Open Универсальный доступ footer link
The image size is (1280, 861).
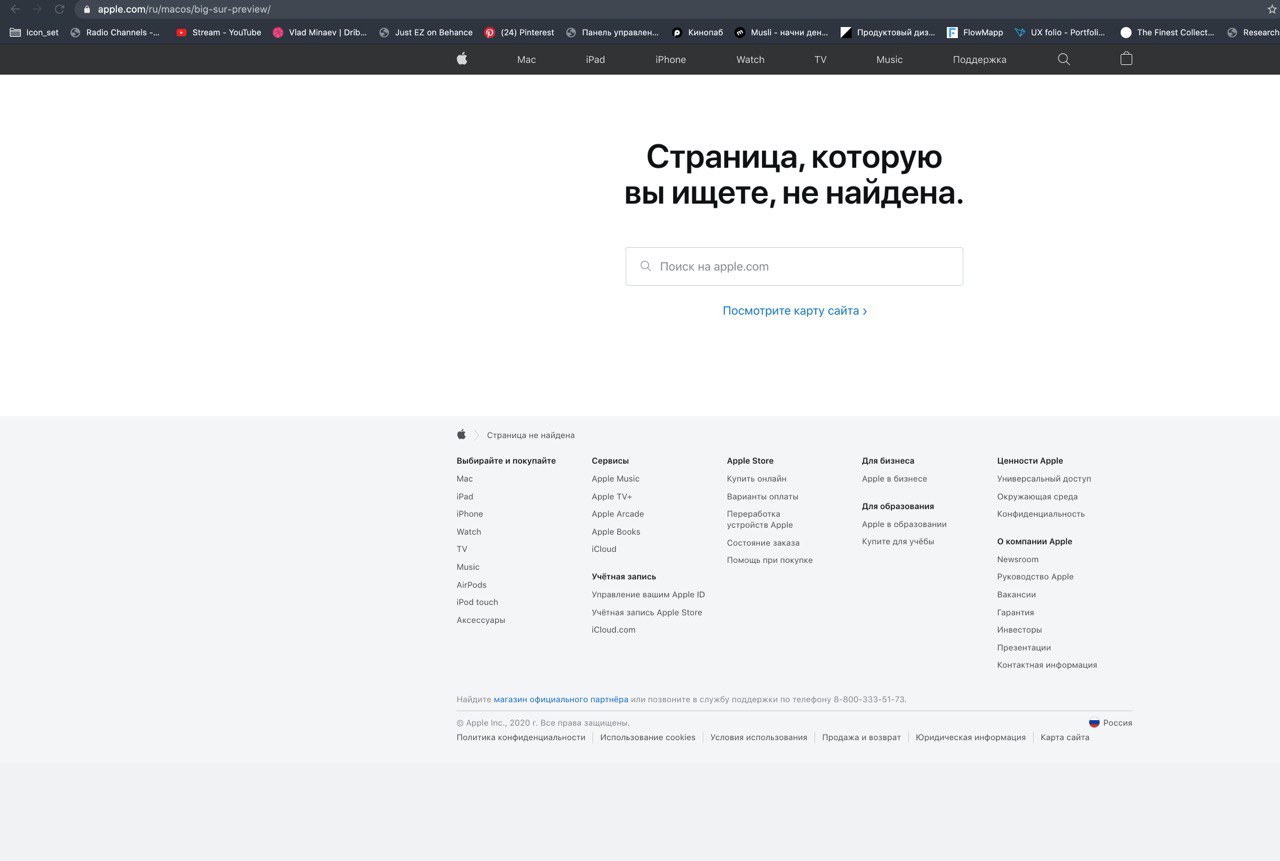click(x=1044, y=479)
